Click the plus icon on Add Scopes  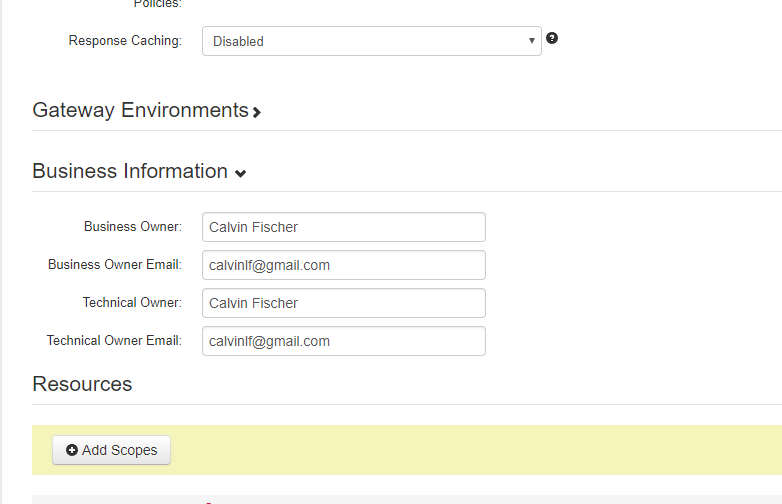(x=72, y=450)
